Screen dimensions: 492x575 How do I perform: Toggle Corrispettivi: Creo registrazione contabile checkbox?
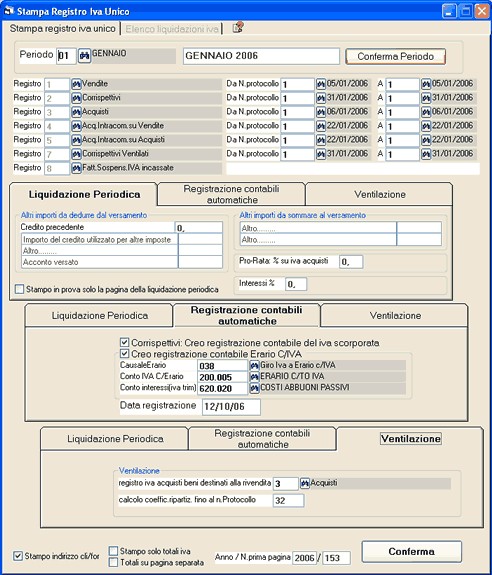(x=124, y=343)
